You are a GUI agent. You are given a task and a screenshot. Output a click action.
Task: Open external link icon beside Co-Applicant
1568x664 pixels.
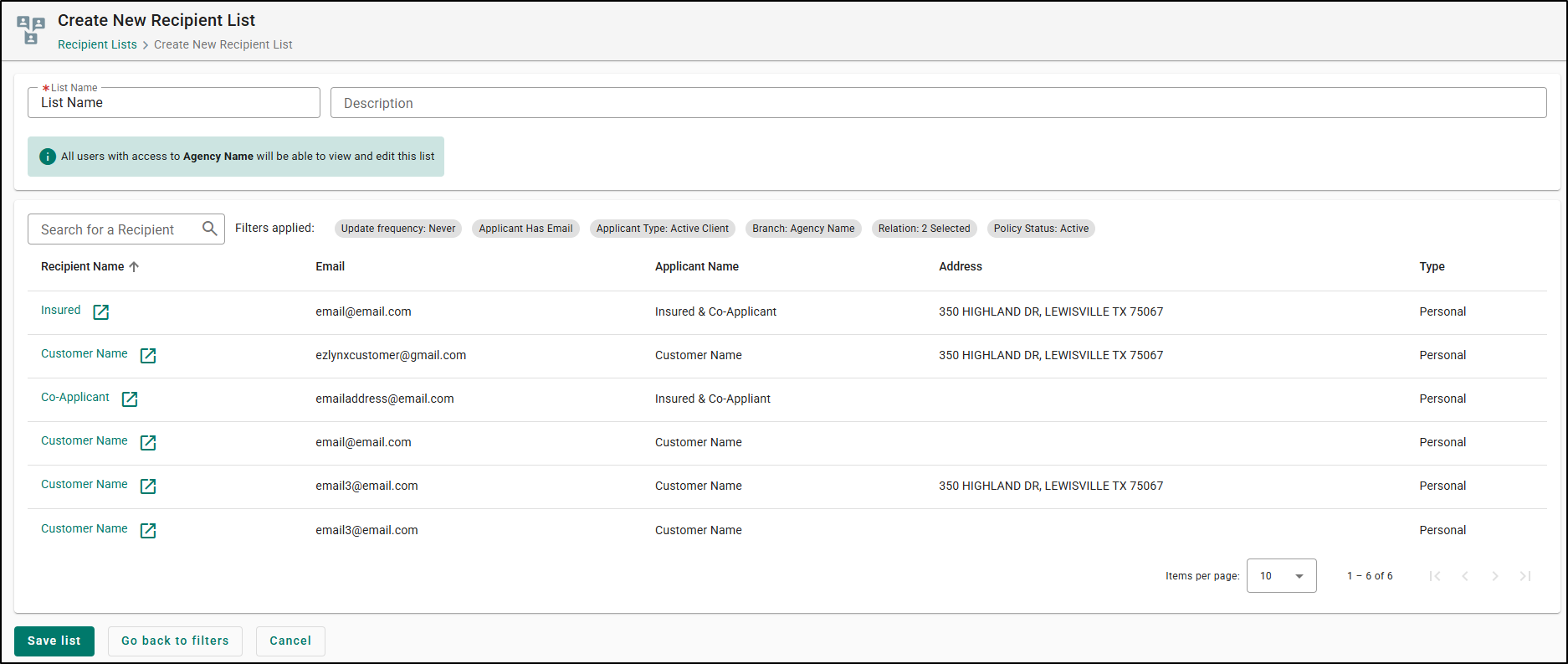(130, 399)
